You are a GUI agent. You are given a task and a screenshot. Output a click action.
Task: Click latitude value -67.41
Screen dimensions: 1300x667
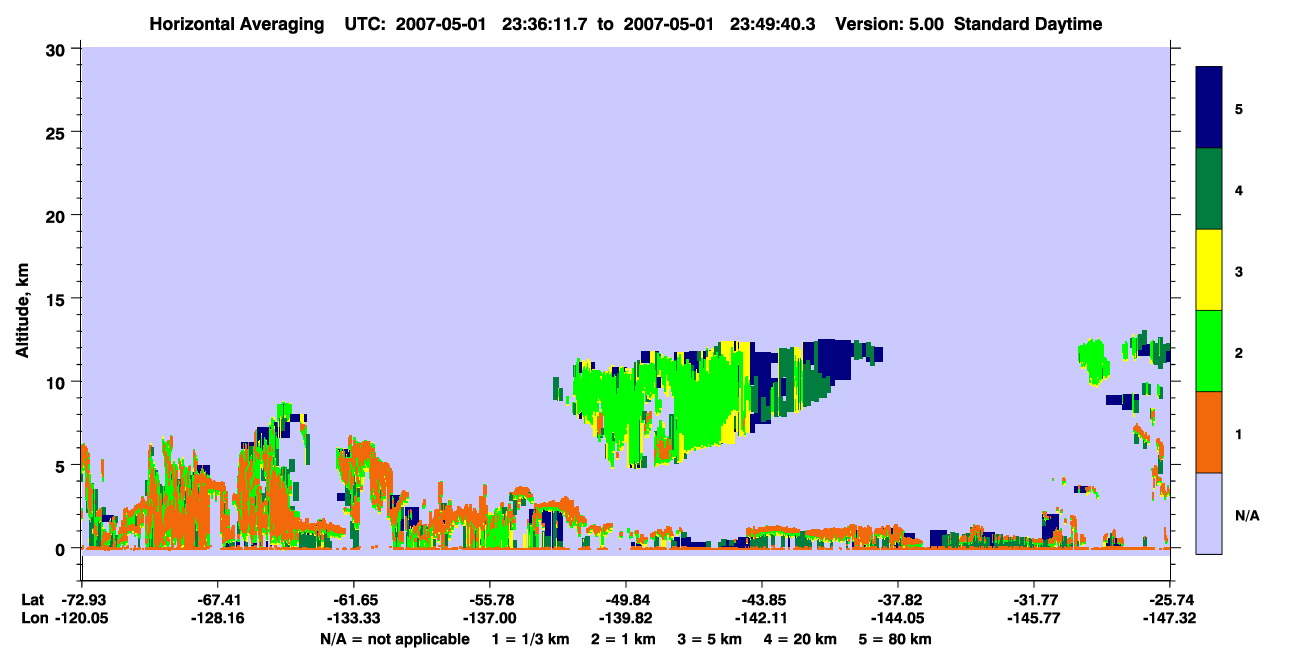(x=217, y=600)
